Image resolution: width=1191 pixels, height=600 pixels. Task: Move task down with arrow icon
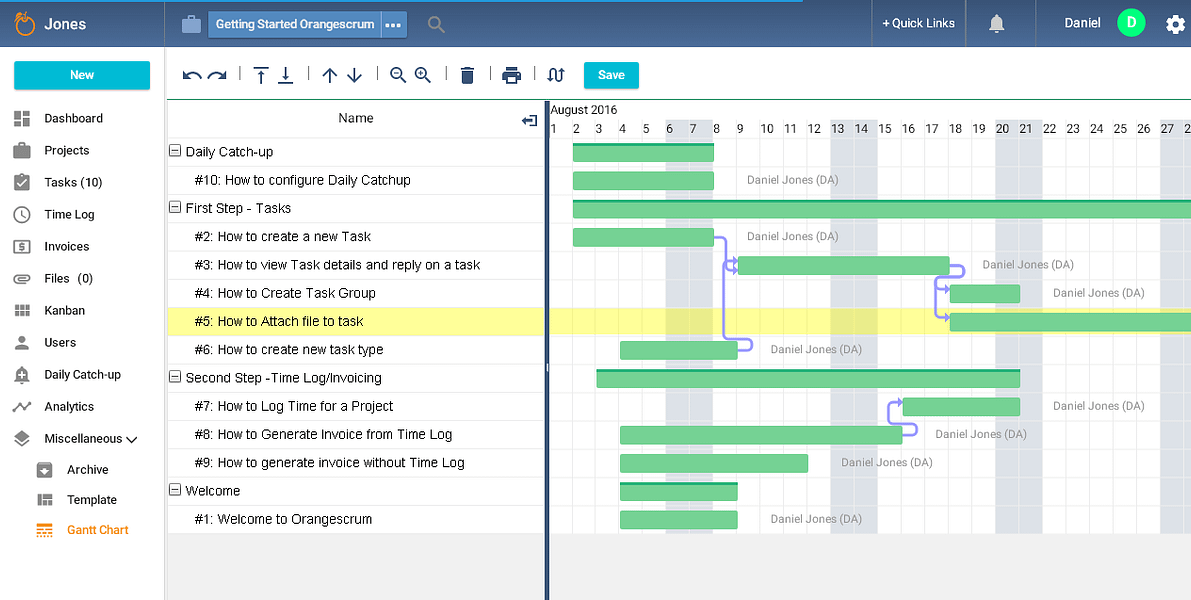[x=355, y=75]
